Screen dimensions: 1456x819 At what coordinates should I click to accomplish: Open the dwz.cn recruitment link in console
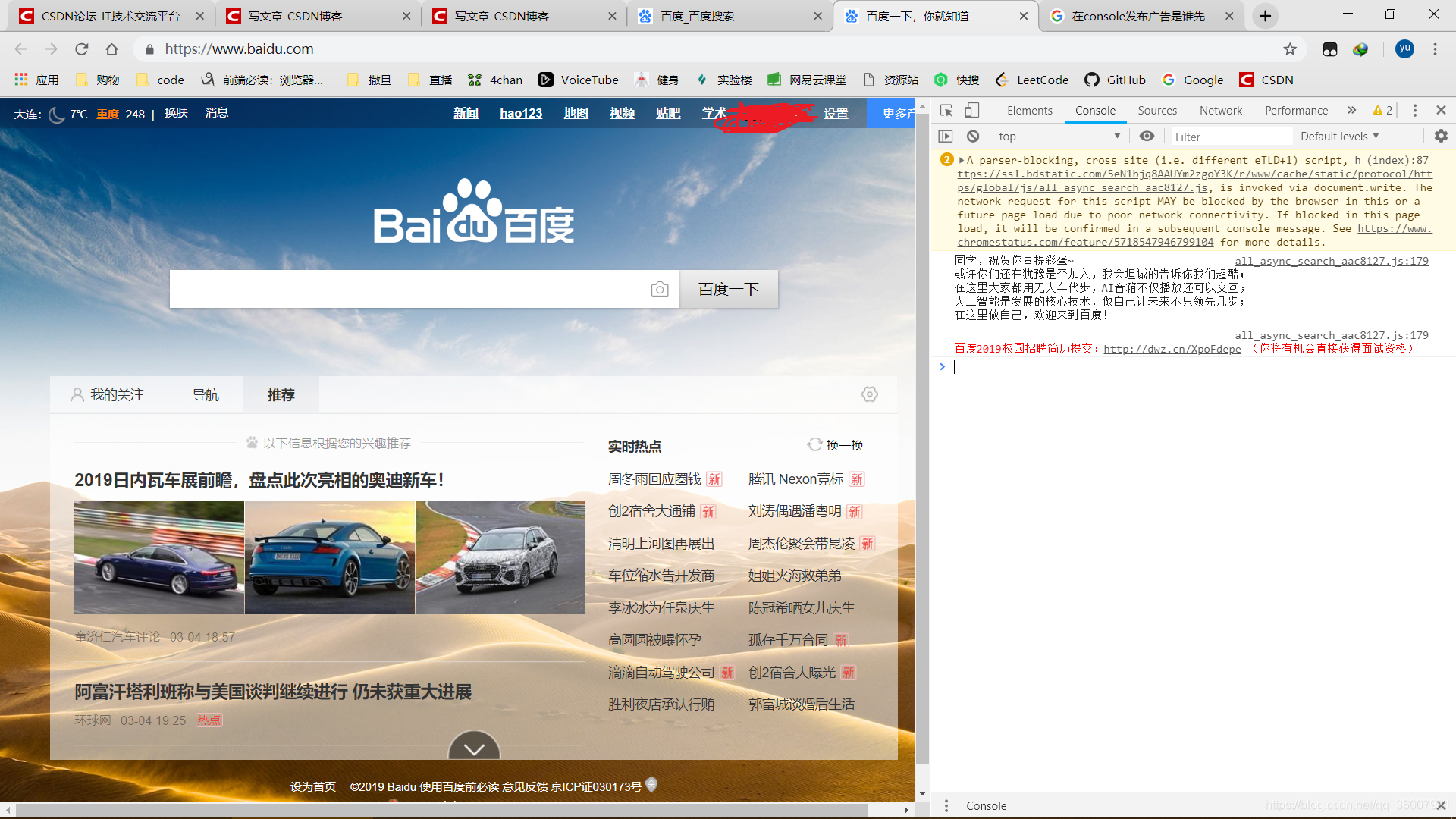1172,349
